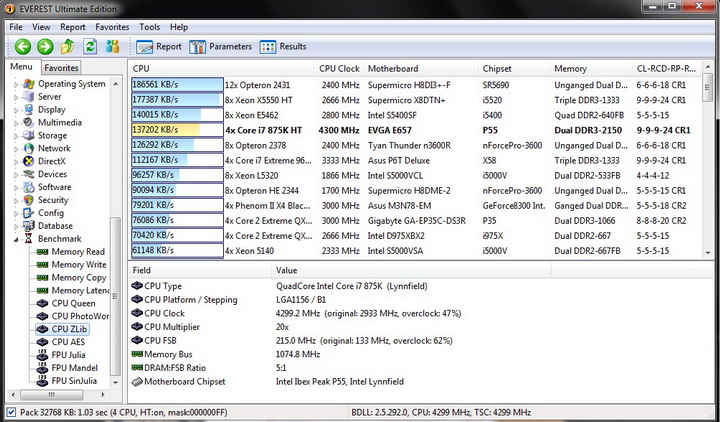Open the View menu
Viewport: 720px width, 422px height.
coord(41,27)
